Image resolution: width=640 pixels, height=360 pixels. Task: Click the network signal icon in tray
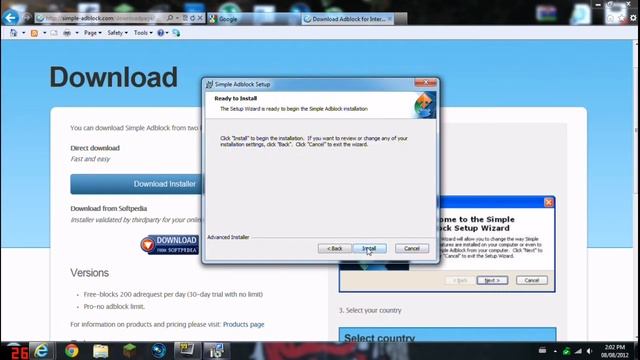click(578, 351)
